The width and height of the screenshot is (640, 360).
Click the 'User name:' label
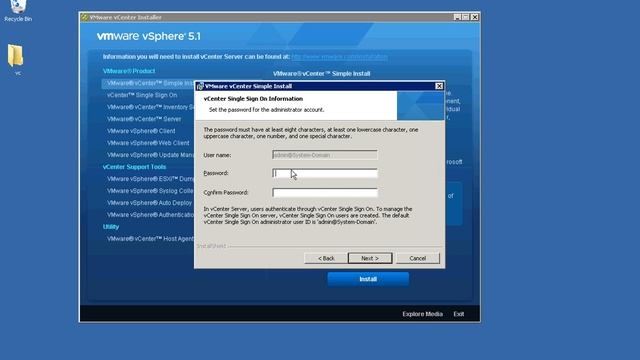point(217,155)
